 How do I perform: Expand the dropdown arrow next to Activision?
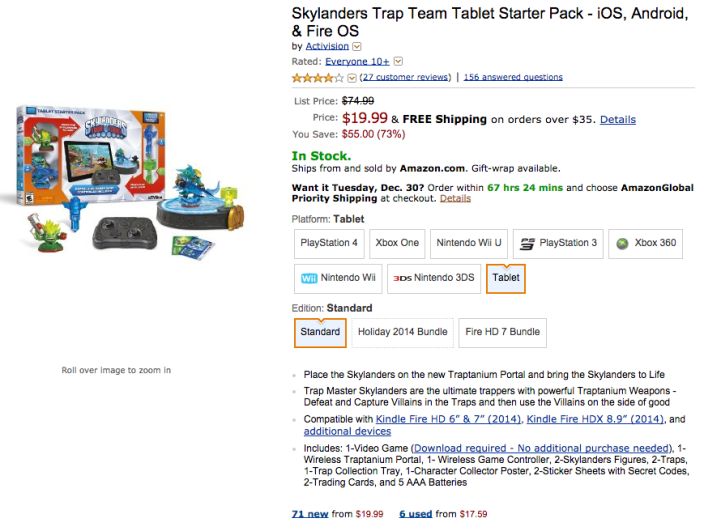pyautogui.click(x=357, y=46)
